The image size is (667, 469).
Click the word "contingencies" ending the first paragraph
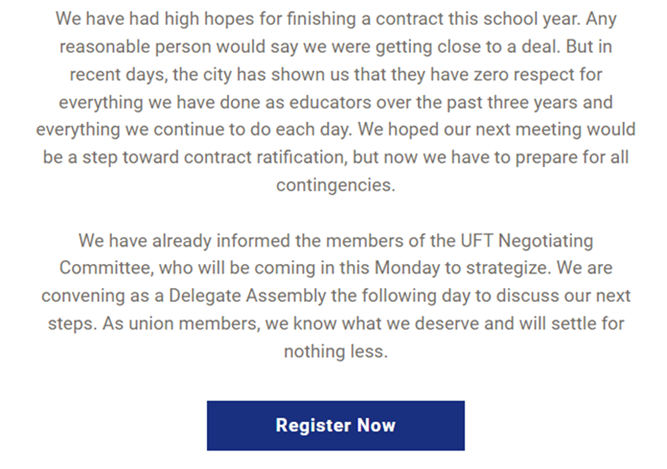click(x=335, y=185)
